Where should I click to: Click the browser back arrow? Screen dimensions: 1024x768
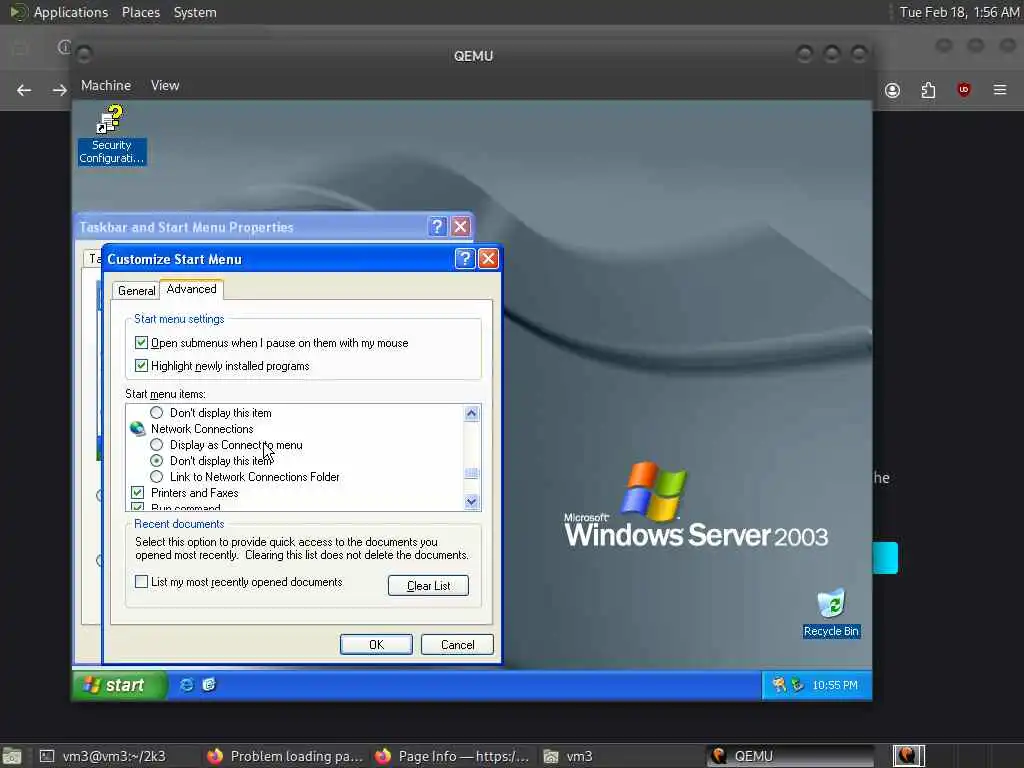24,90
